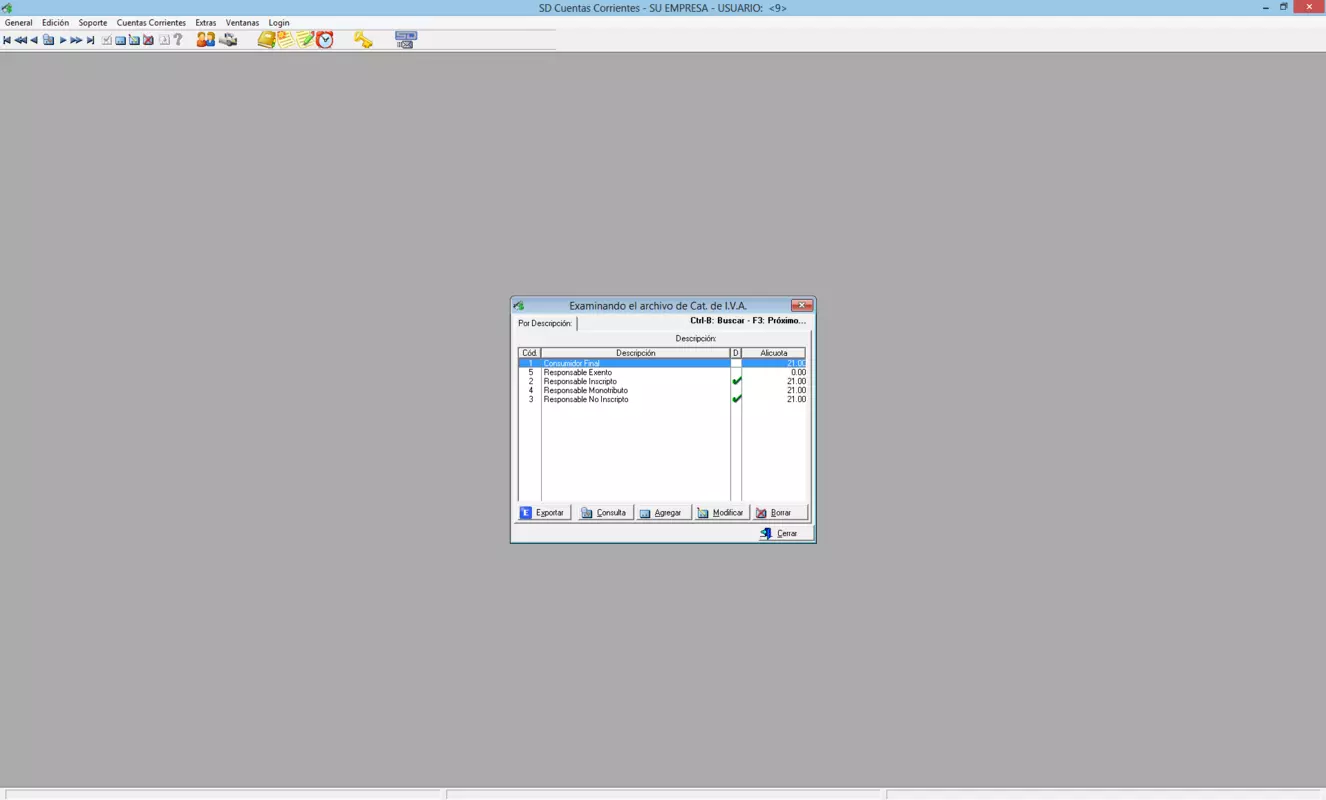Click the dialog's green title bar icon
The image size is (1326, 800).
(519, 305)
